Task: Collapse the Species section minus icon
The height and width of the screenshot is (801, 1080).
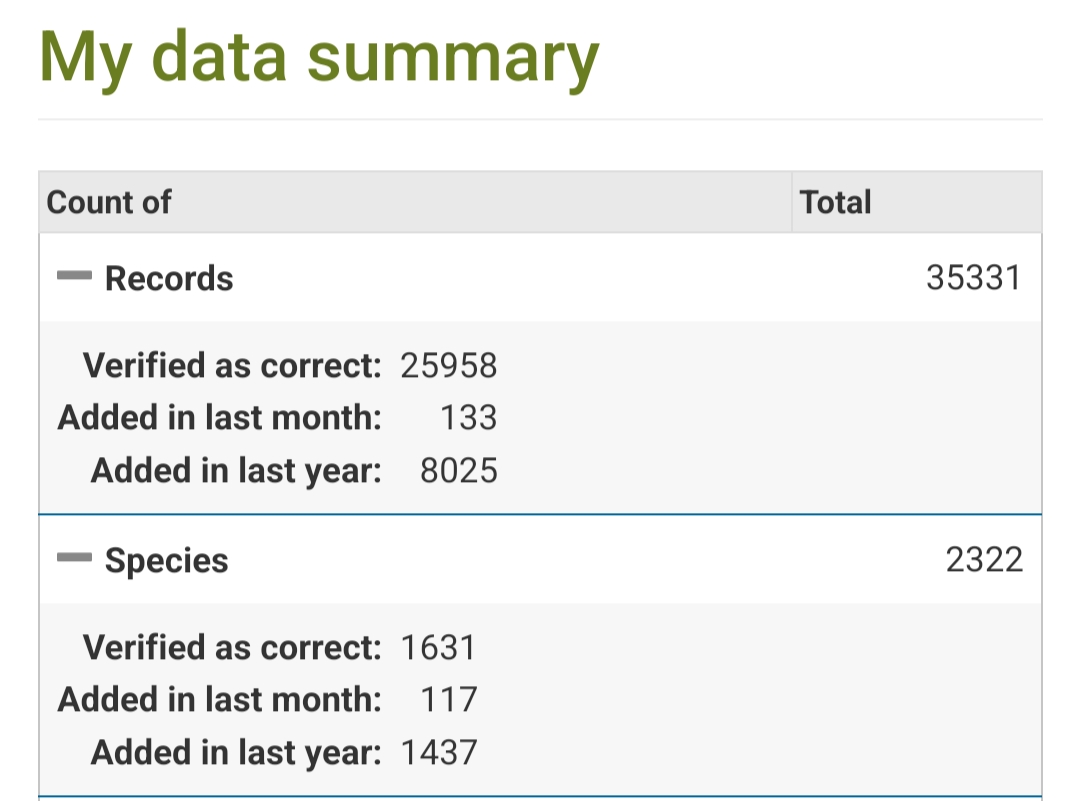Action: tap(74, 559)
